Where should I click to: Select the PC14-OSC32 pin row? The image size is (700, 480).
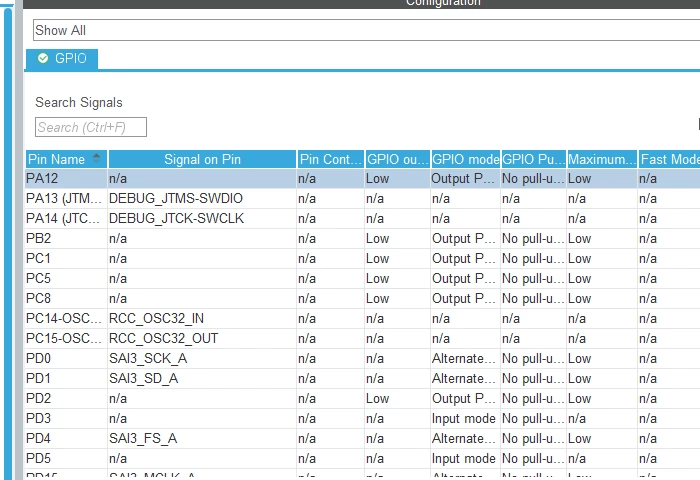tap(362, 318)
